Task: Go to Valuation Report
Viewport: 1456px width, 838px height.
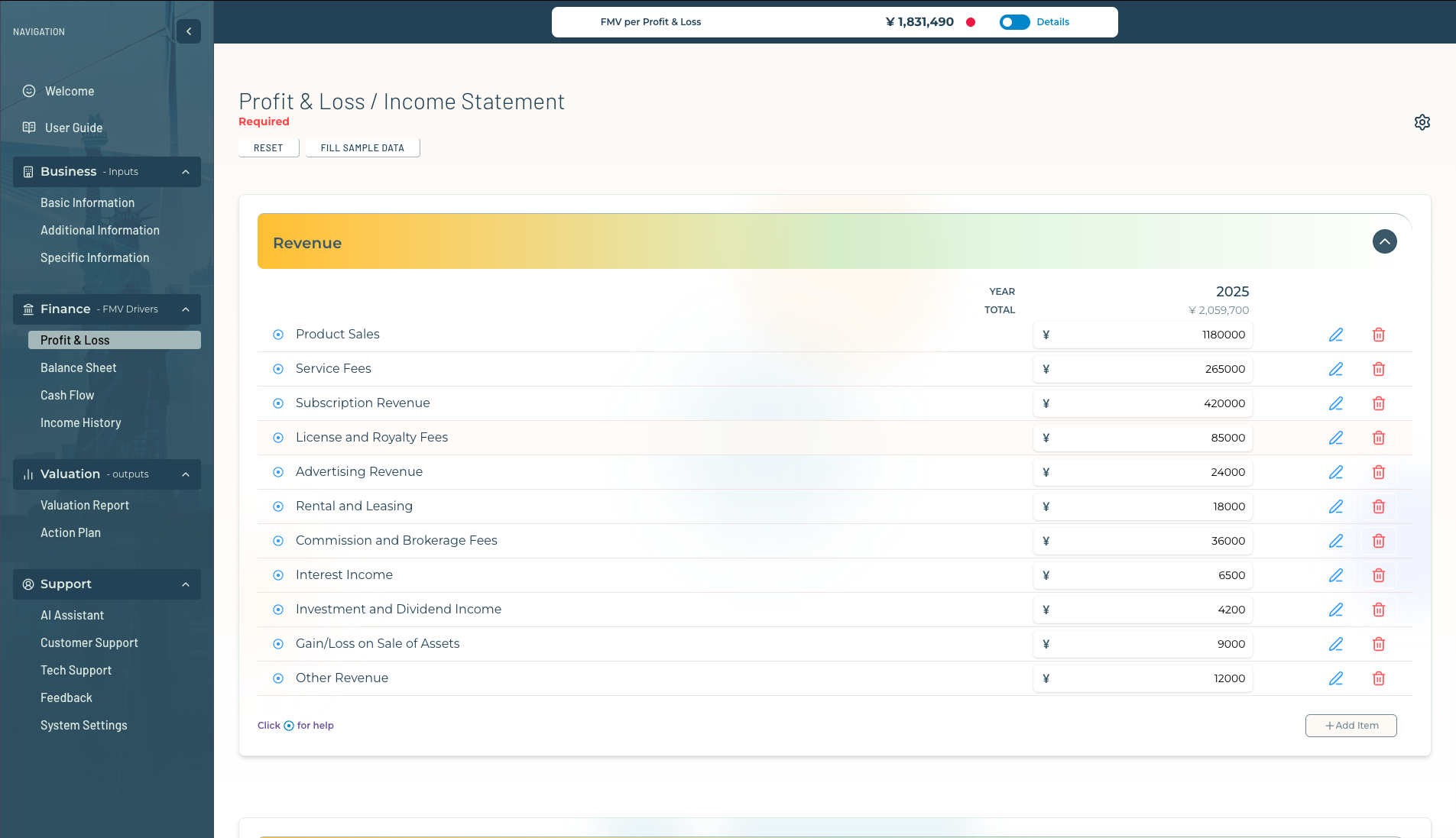Action: tap(85, 506)
